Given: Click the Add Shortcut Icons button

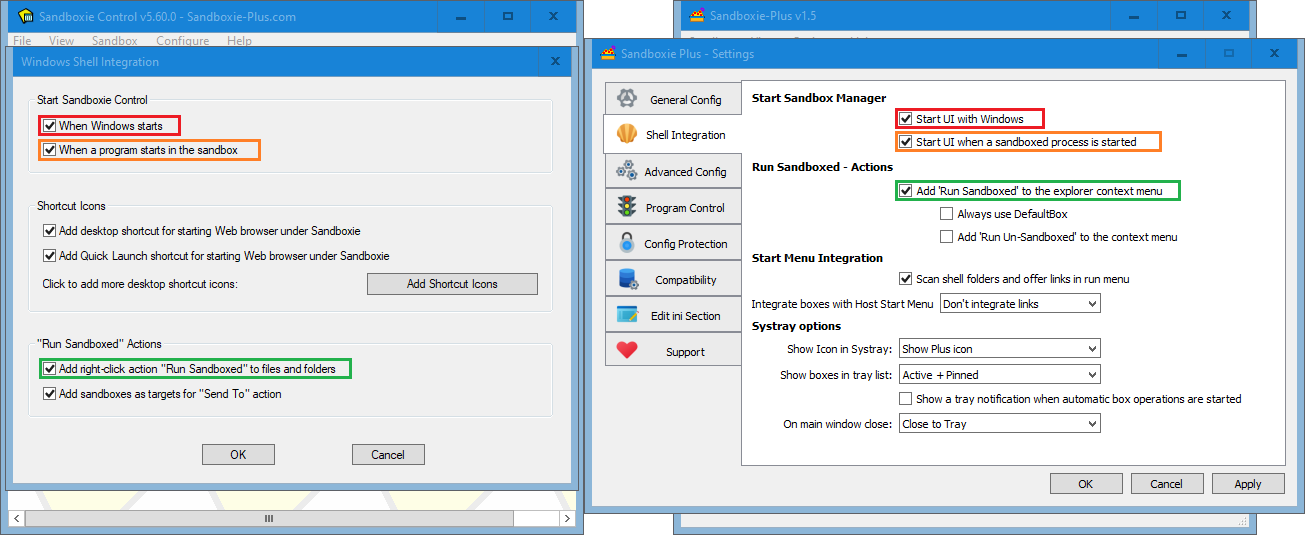Looking at the screenshot, I should [452, 284].
